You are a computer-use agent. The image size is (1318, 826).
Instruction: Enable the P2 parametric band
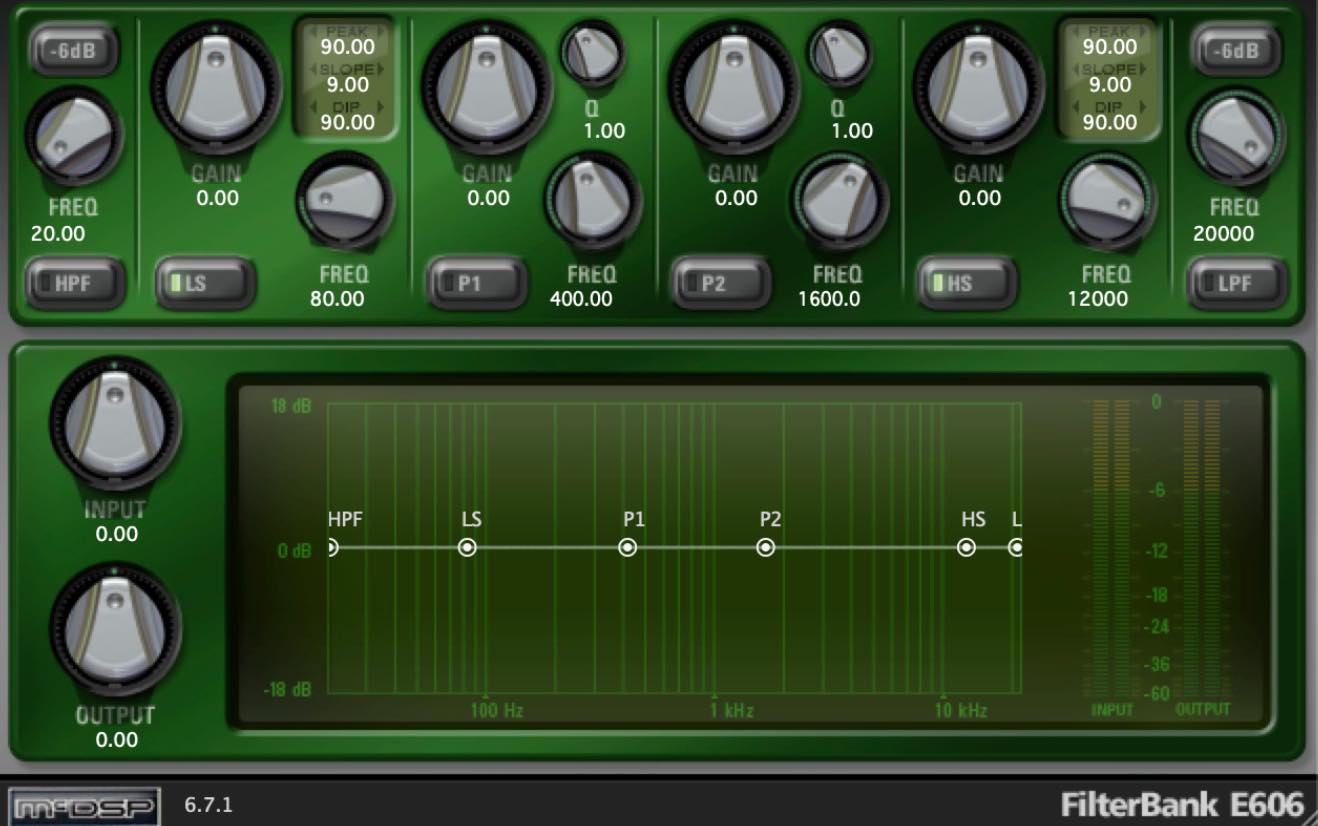(x=721, y=283)
